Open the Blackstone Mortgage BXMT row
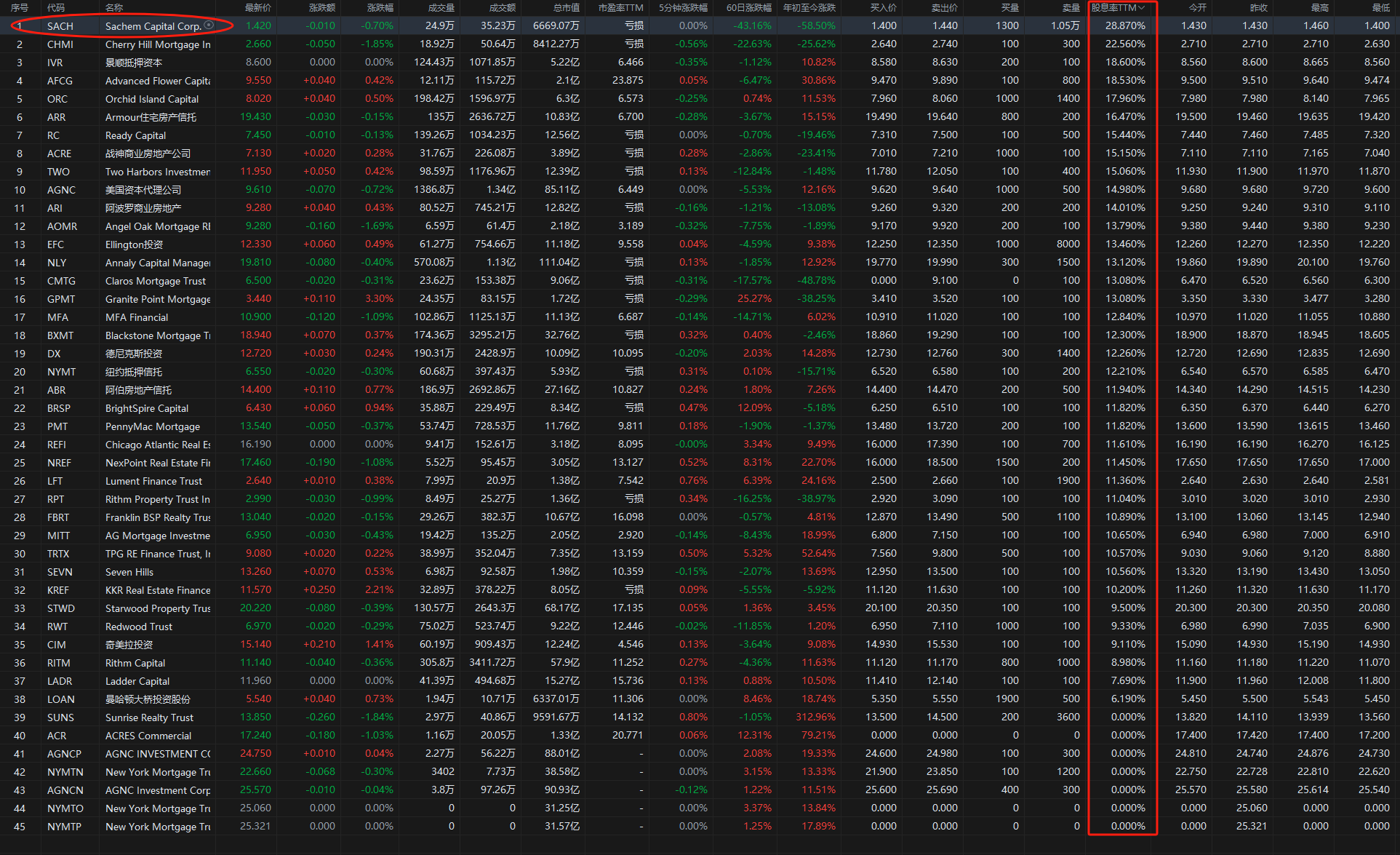1400x855 pixels. click(158, 335)
